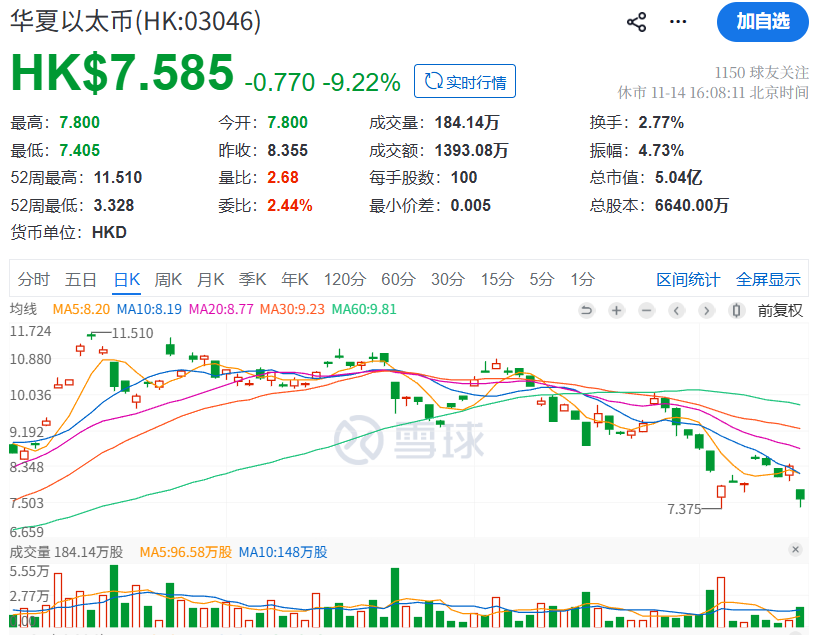Click the 总市值 value 5.04亿
The height and width of the screenshot is (635, 834).
679,178
